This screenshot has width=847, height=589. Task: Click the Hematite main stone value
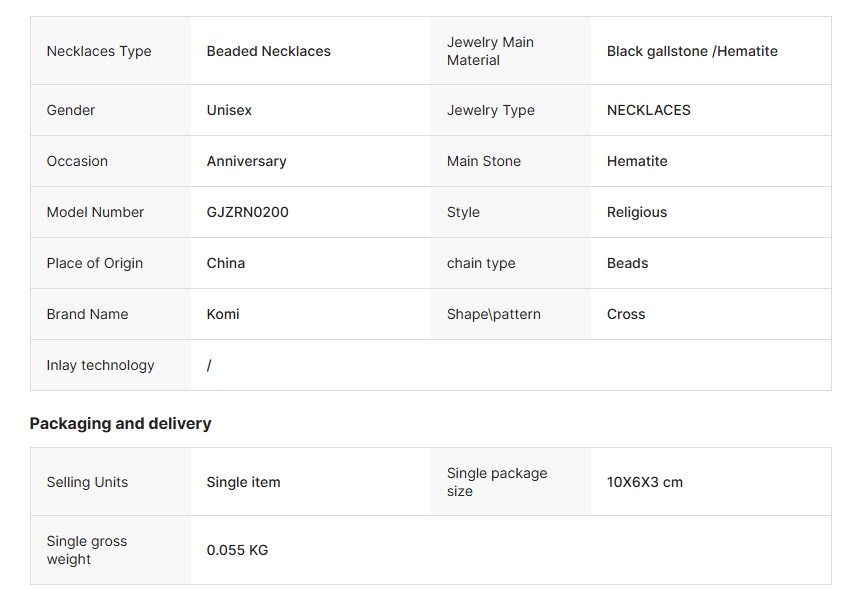(637, 161)
